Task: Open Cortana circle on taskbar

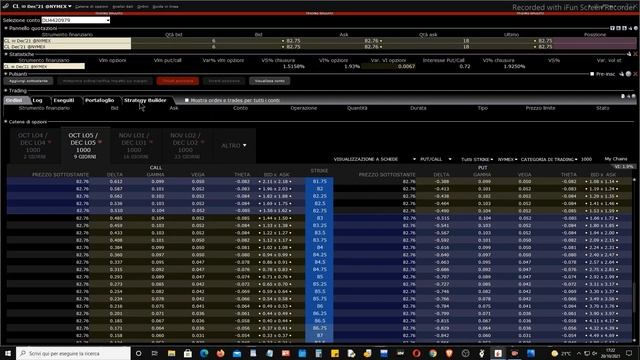Action: pos(138,353)
